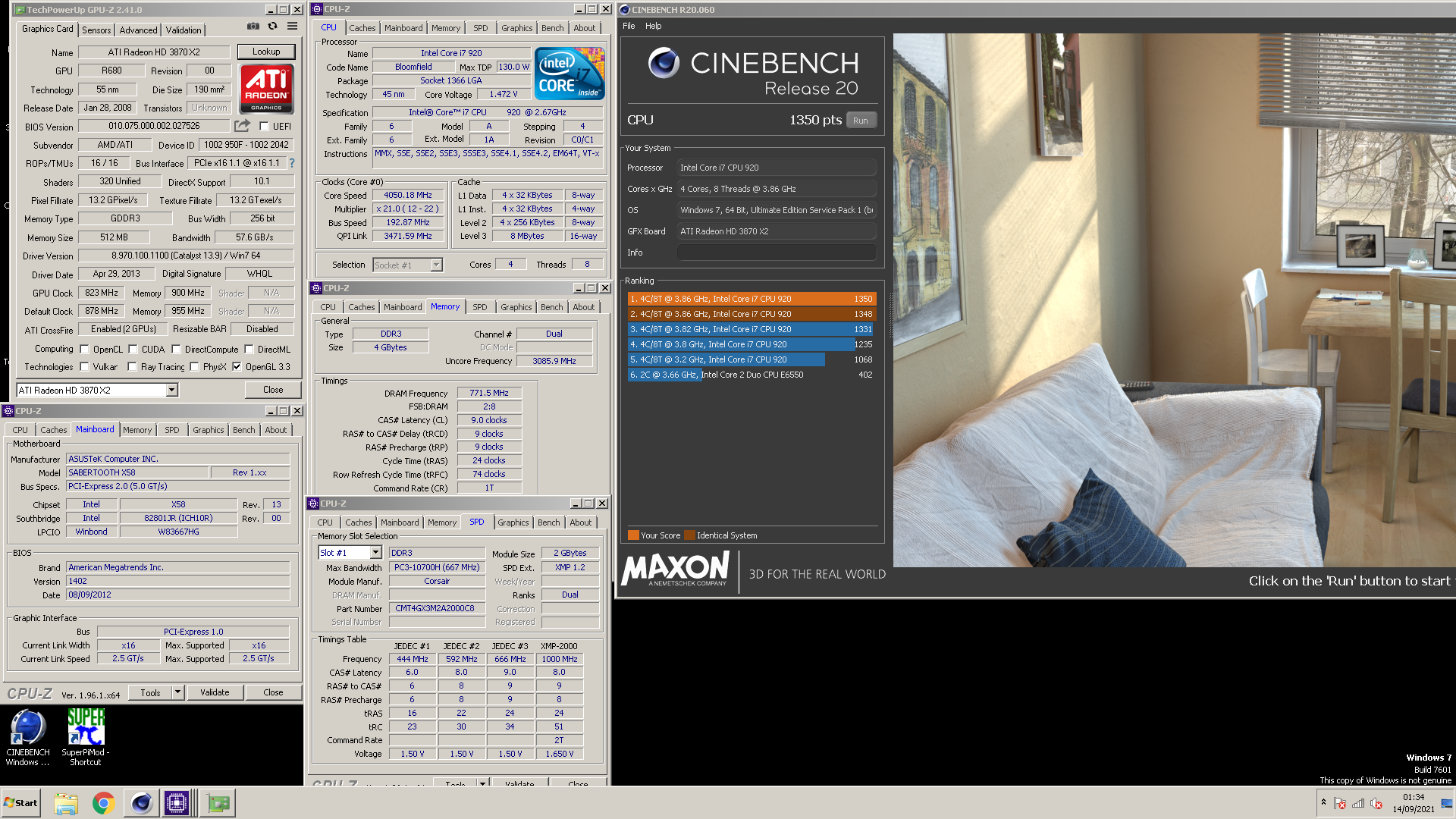Switch to GPU-Z via taskbar icon

pos(218,803)
